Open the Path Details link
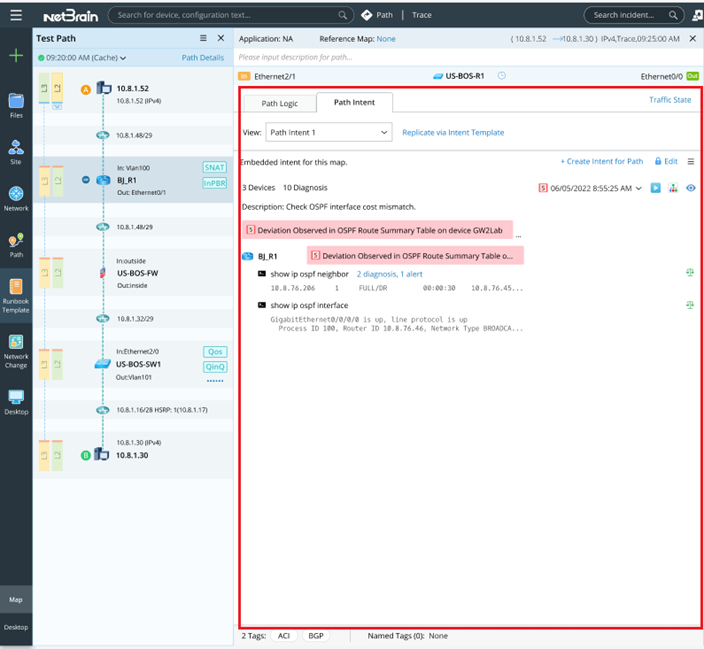This screenshot has width=704, height=649. [202, 57]
